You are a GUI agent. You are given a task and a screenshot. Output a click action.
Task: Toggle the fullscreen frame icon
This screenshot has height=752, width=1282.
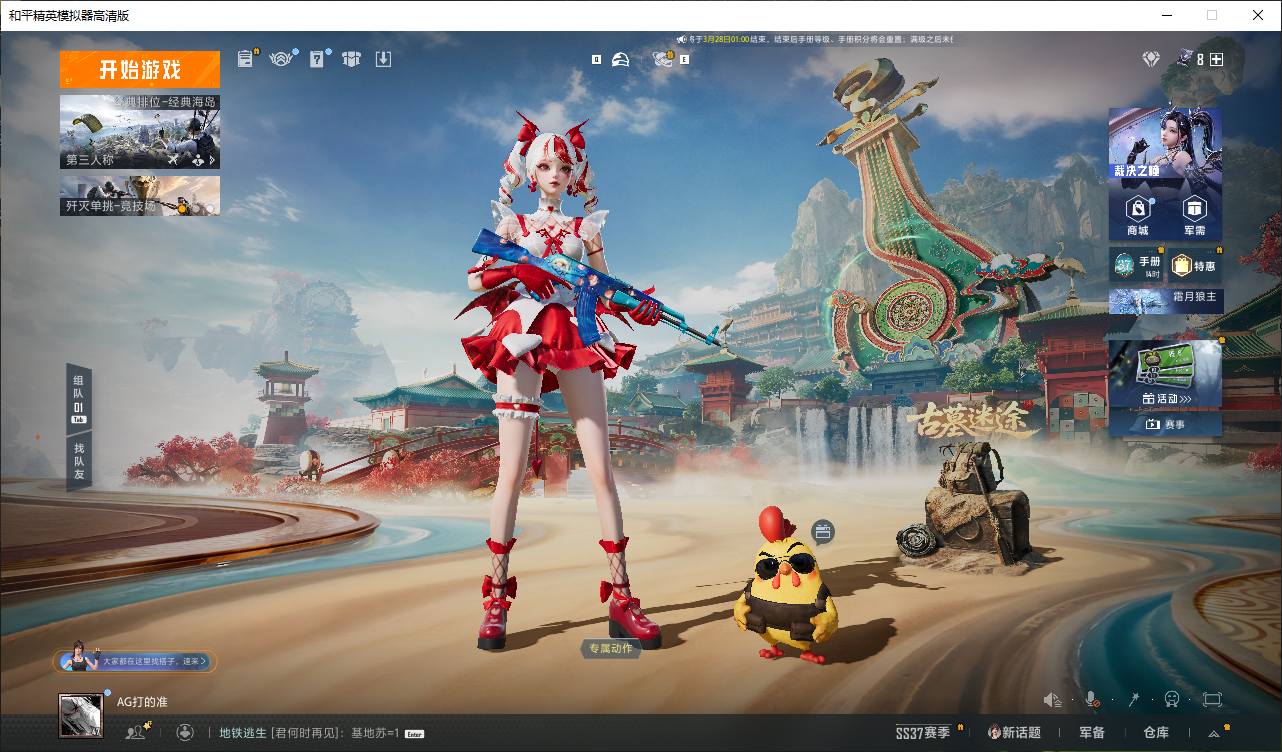[x=1212, y=699]
